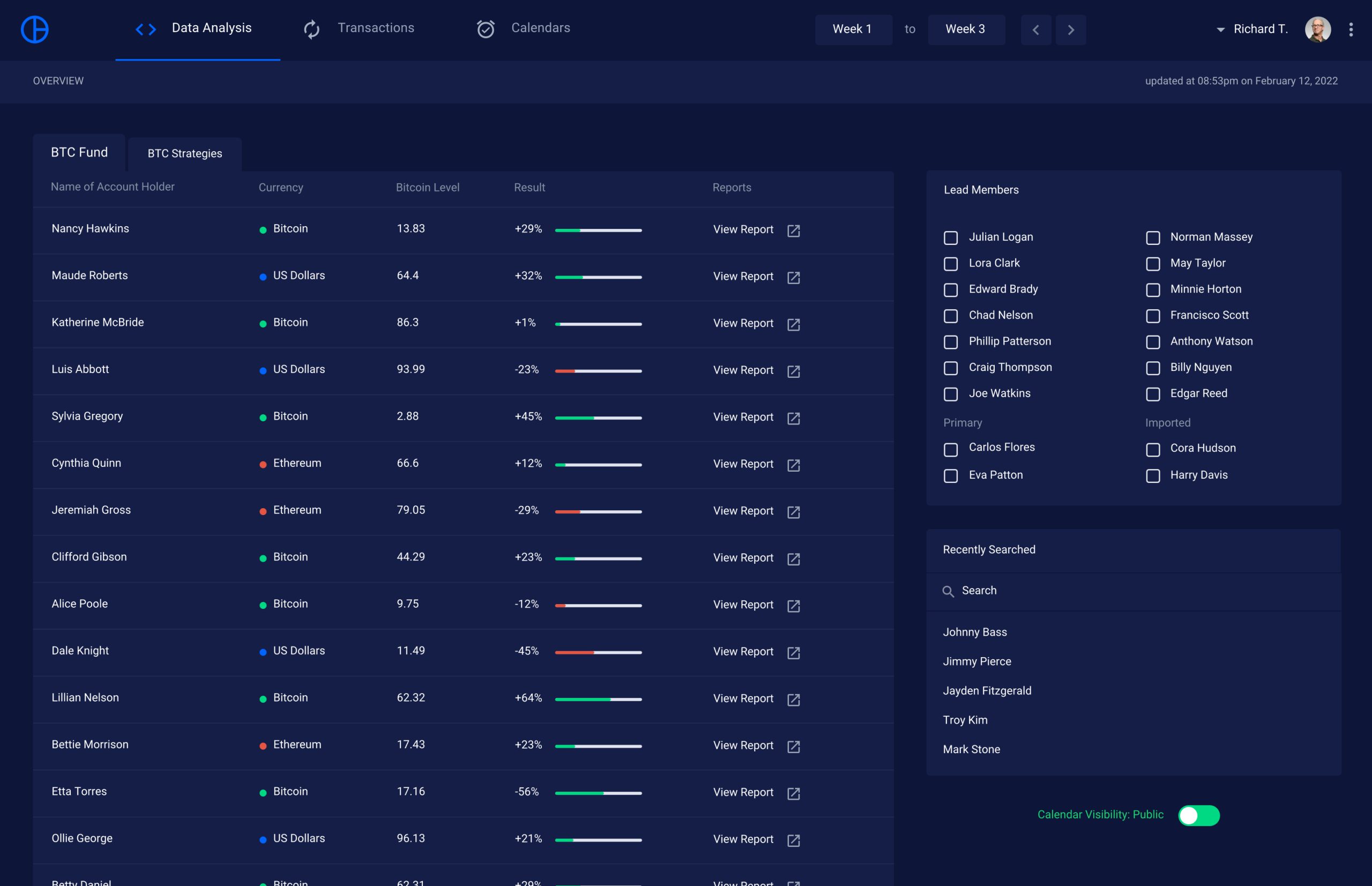Open external report icon for Lillian Nelson
The height and width of the screenshot is (886, 1372).
[793, 699]
